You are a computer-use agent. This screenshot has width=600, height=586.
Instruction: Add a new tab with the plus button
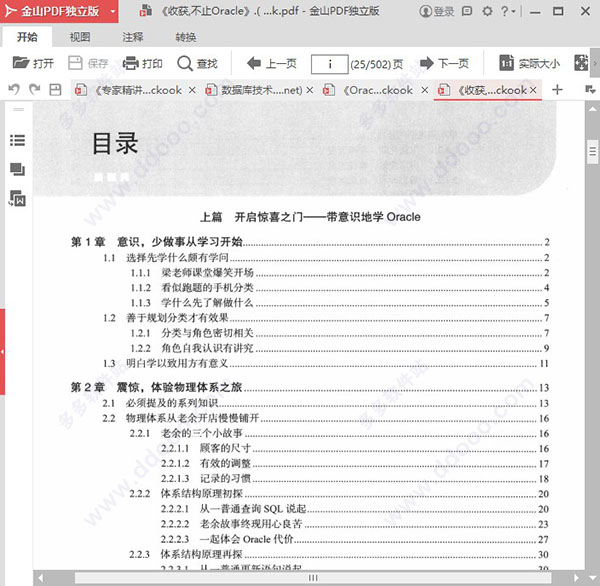click(557, 90)
